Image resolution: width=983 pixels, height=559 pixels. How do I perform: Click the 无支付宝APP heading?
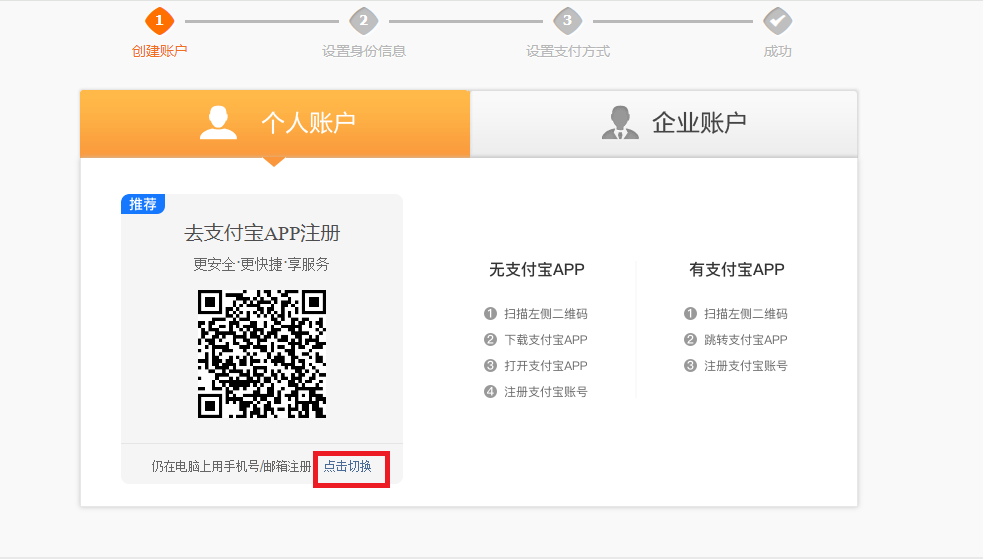click(x=537, y=269)
